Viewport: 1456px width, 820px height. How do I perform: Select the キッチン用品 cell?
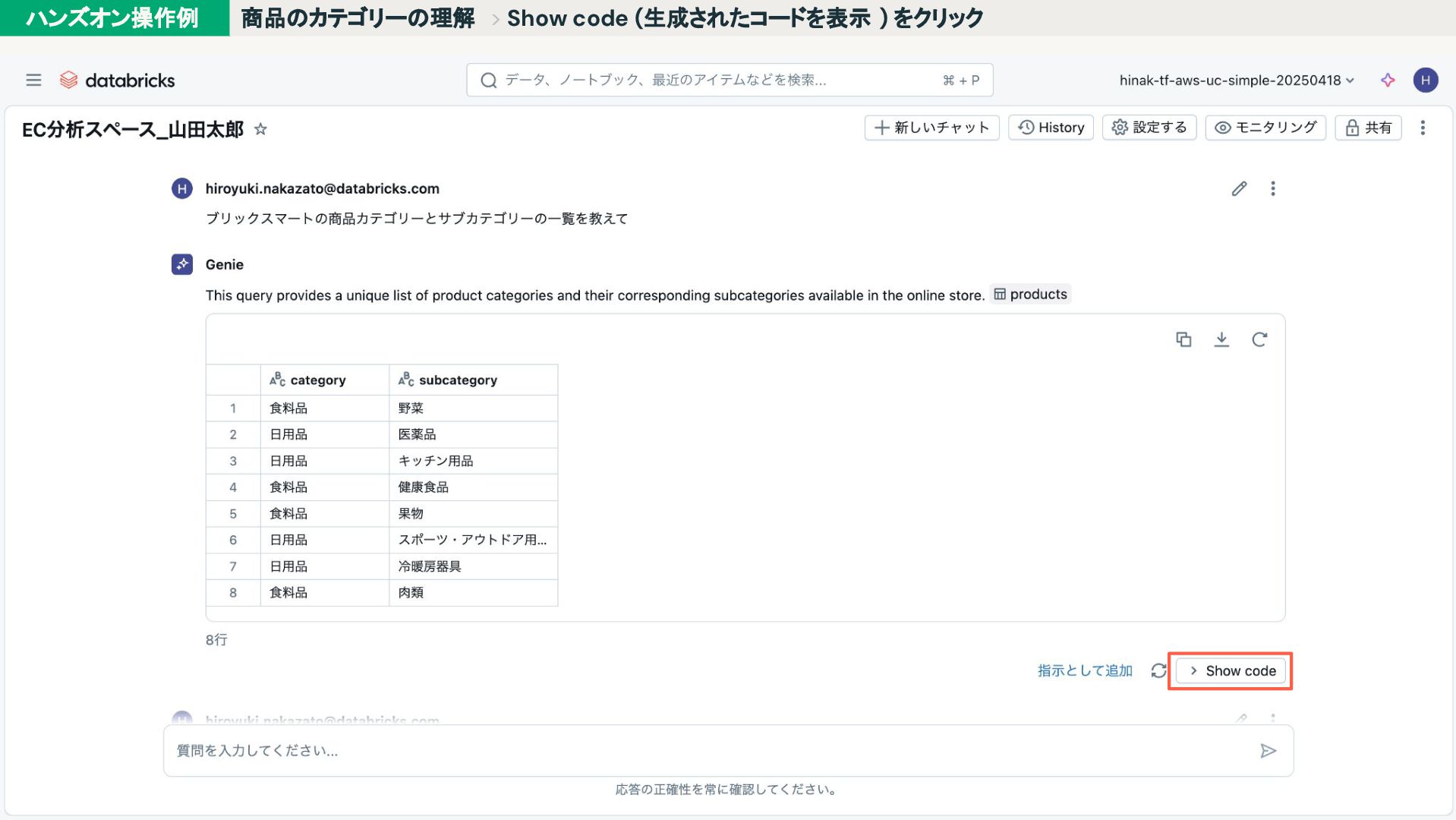tap(474, 461)
